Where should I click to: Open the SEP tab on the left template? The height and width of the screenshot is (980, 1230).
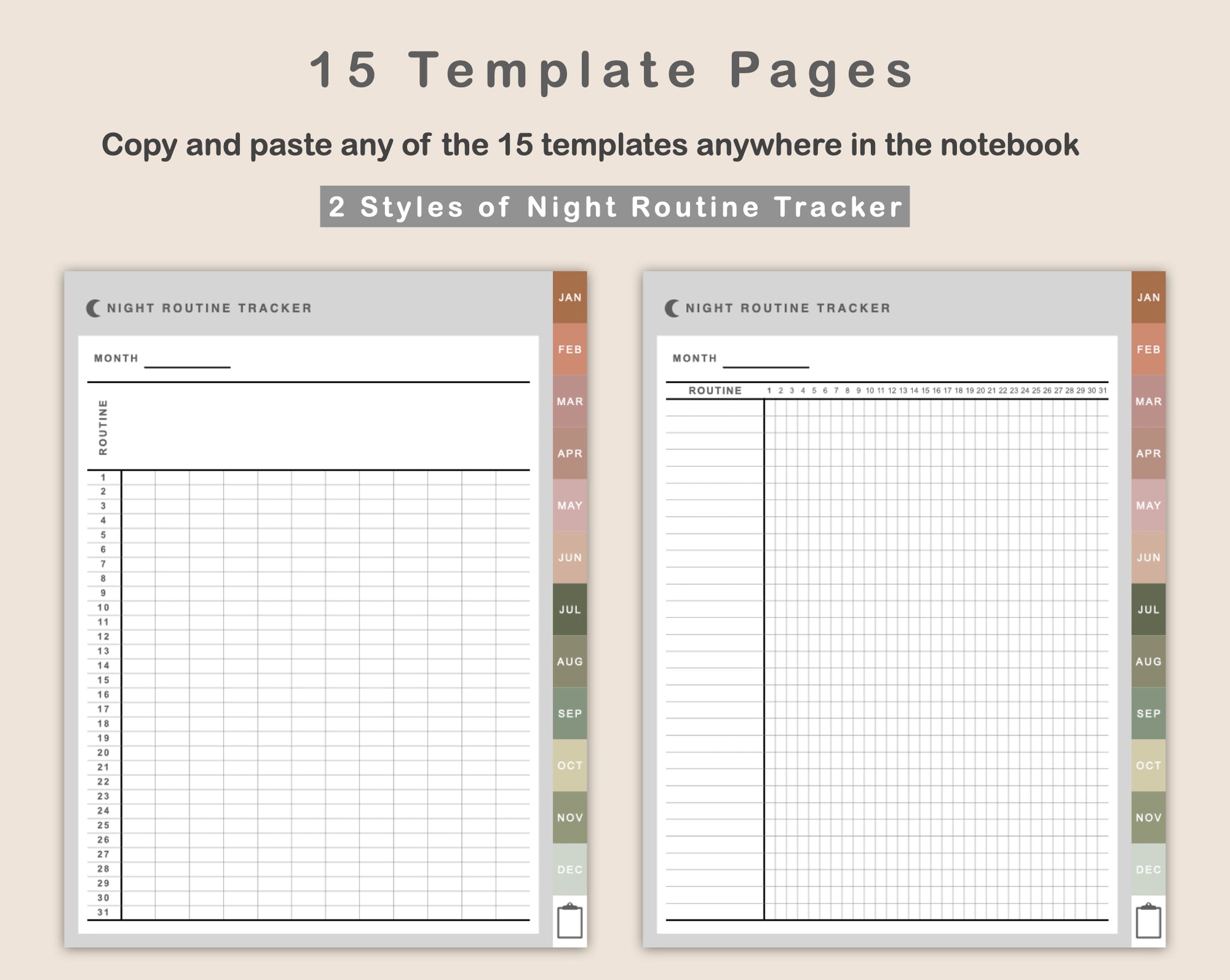(569, 713)
